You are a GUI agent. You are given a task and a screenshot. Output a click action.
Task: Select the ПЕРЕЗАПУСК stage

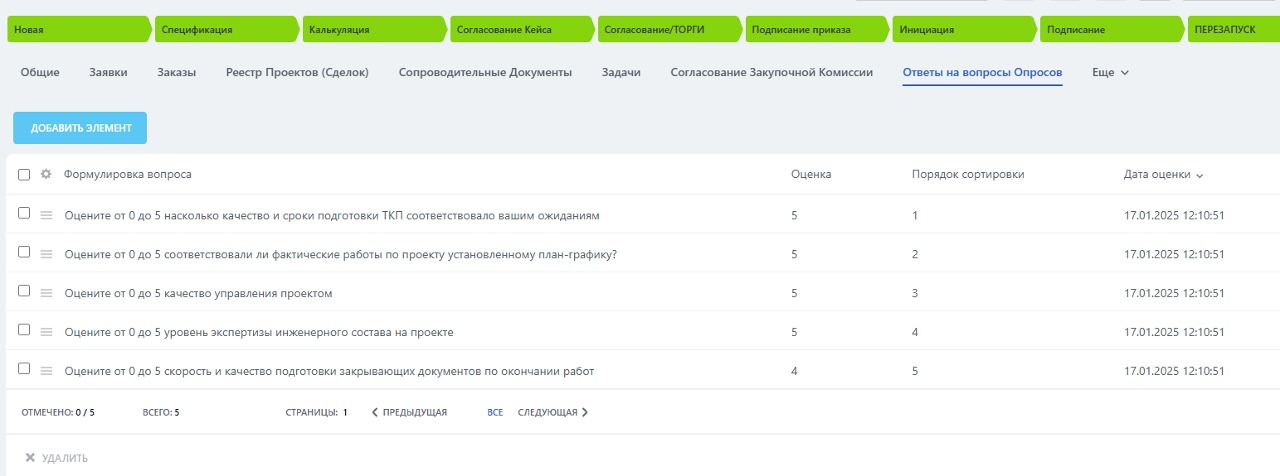pos(1236,30)
